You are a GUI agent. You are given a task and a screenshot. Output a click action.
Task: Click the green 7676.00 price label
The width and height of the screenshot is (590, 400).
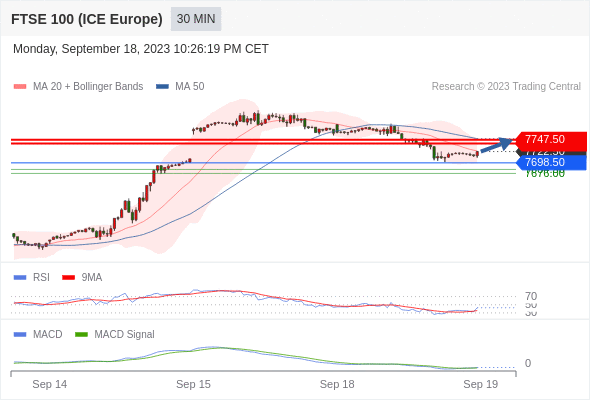coord(545,174)
